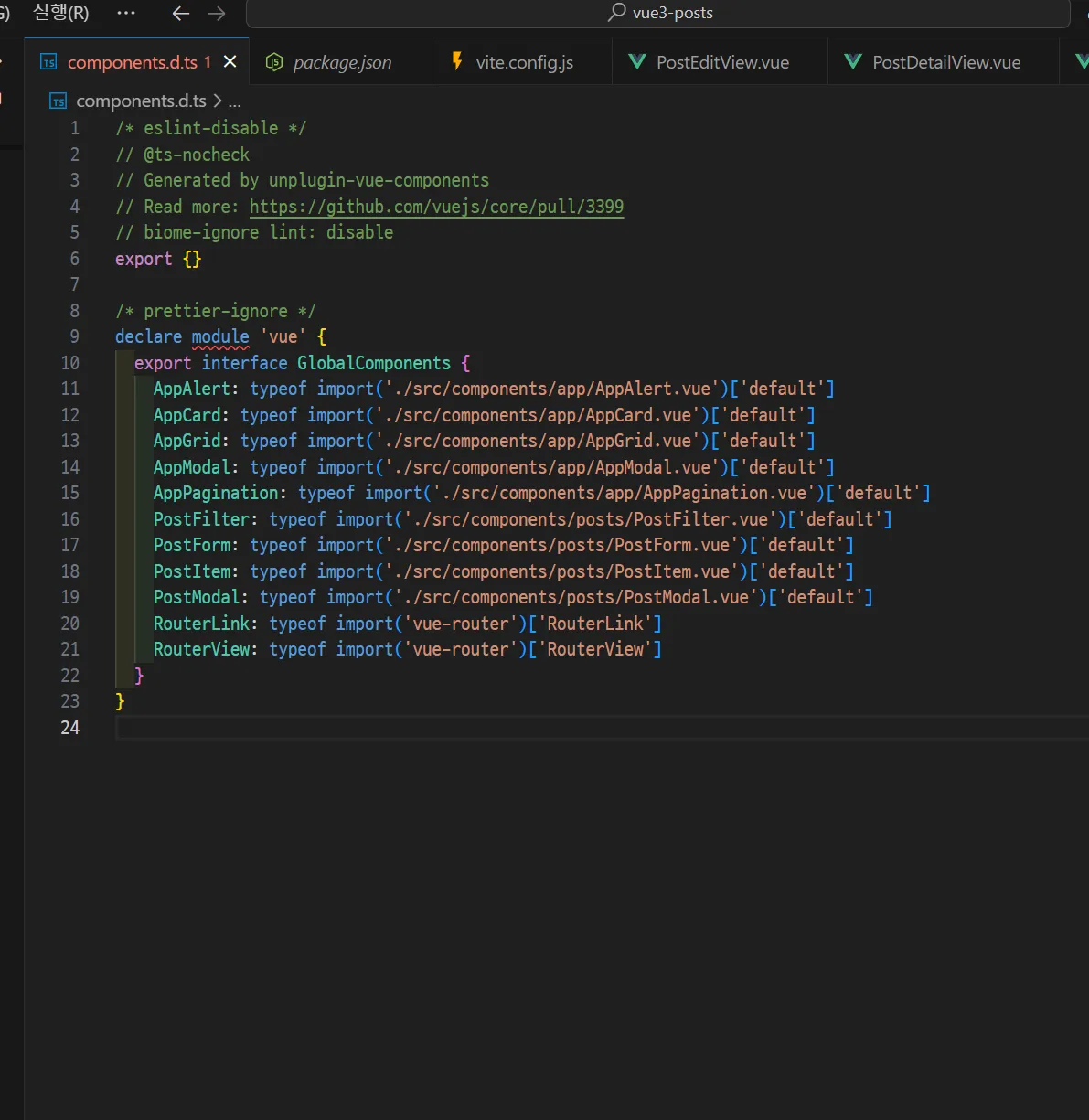Click the './src/components/app/AppAlert.vue' path string
Image resolution: width=1089 pixels, height=1120 pixels.
click(x=551, y=389)
